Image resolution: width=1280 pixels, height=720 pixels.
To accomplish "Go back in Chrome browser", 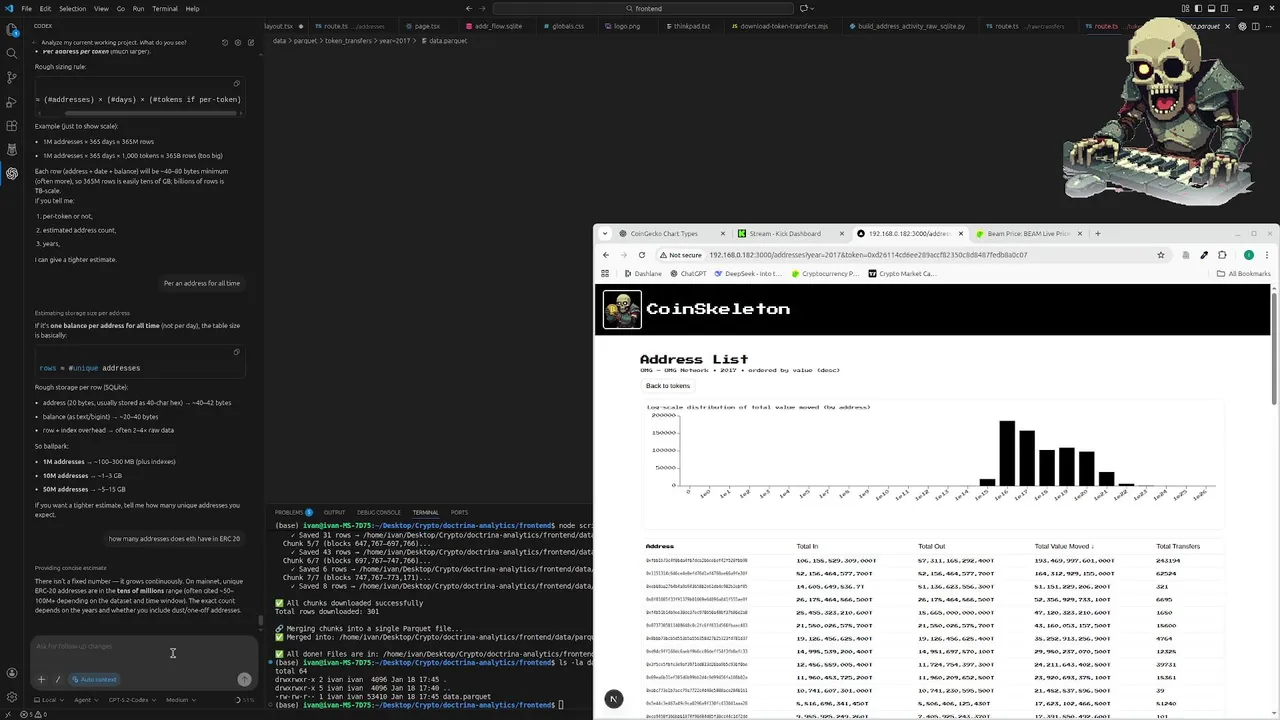I will pos(606,255).
